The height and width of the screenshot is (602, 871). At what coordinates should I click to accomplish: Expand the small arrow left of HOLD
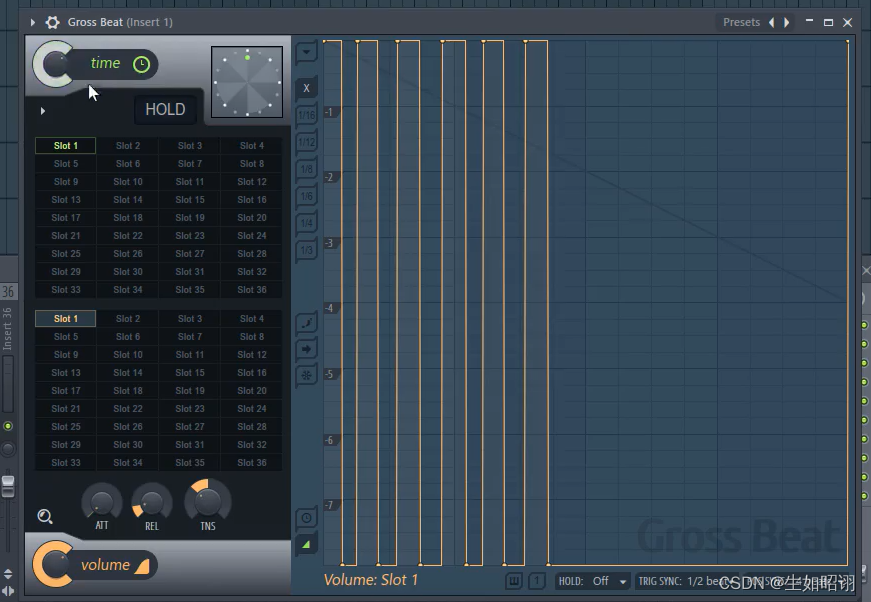tap(43, 111)
